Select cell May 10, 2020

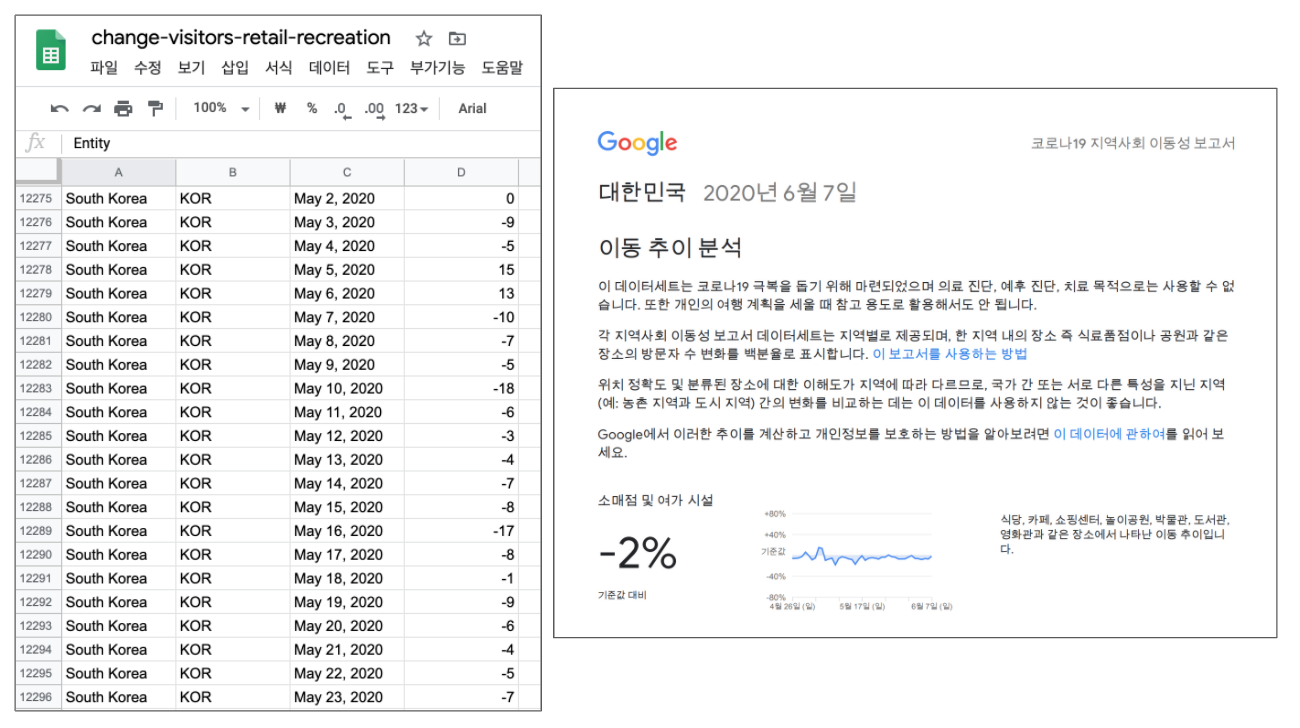[x=347, y=388]
